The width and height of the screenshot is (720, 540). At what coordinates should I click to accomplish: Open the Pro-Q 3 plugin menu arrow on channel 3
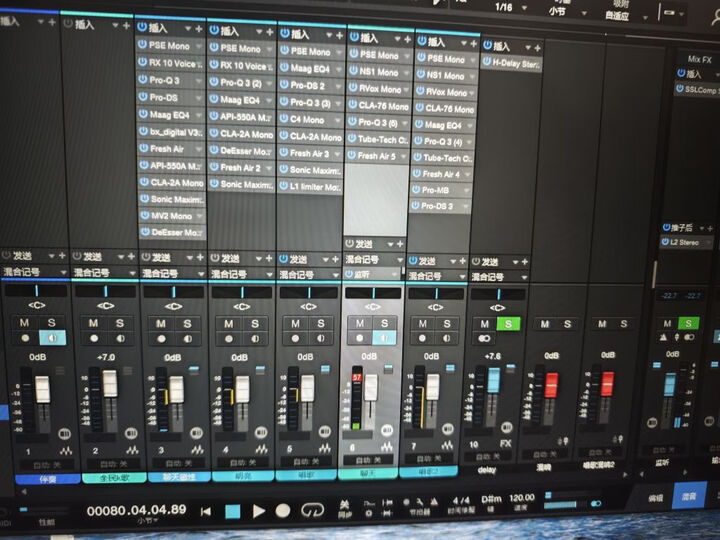[x=198, y=80]
